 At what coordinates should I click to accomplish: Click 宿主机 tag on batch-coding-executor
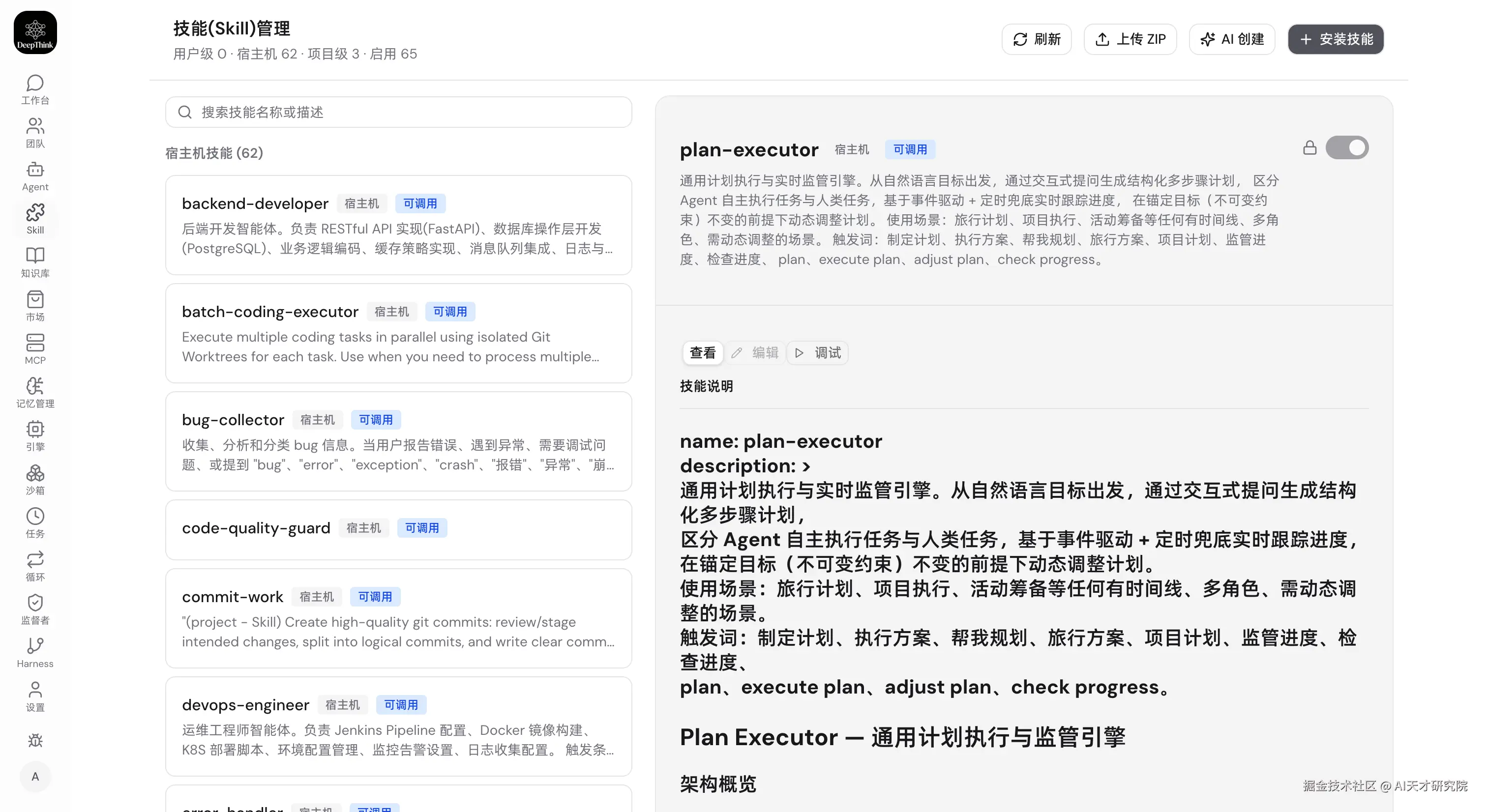click(x=392, y=312)
